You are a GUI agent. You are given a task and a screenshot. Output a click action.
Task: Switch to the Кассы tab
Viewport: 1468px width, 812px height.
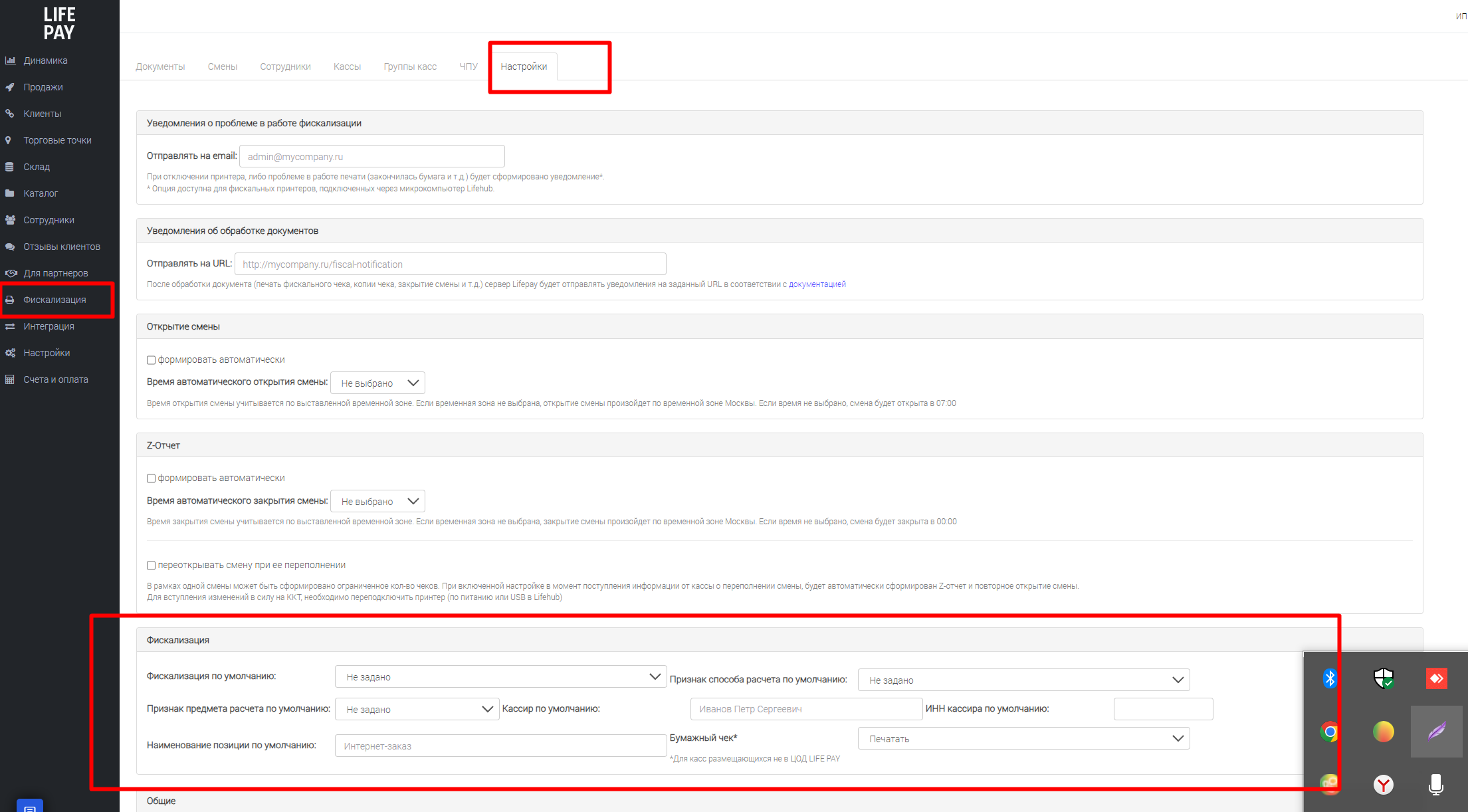click(347, 66)
